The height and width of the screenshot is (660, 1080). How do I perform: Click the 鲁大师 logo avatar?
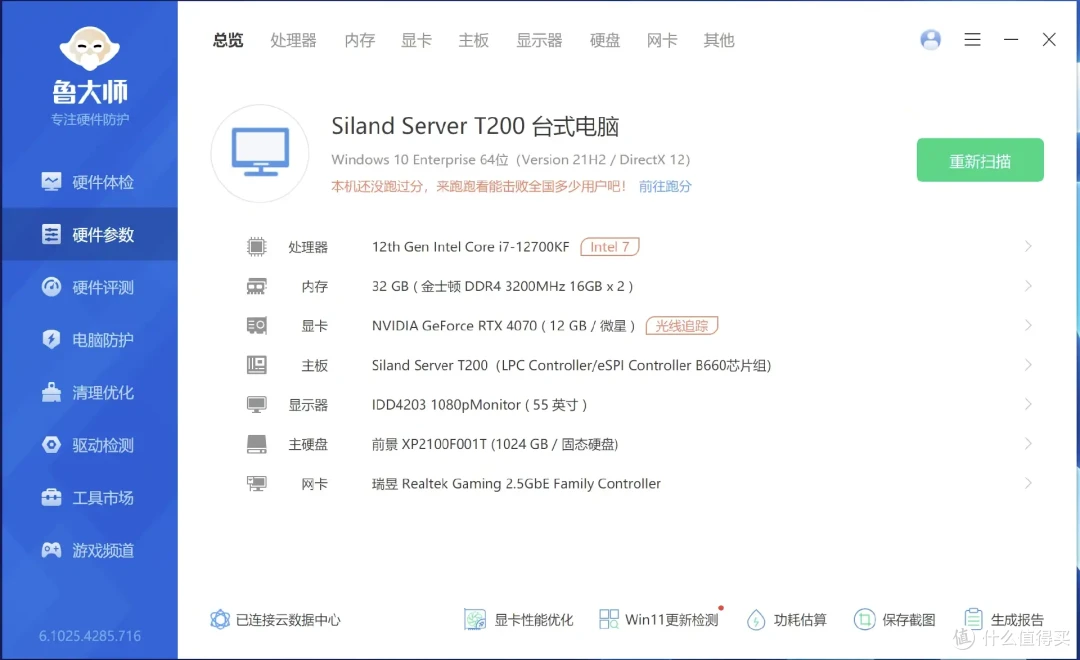point(90,48)
